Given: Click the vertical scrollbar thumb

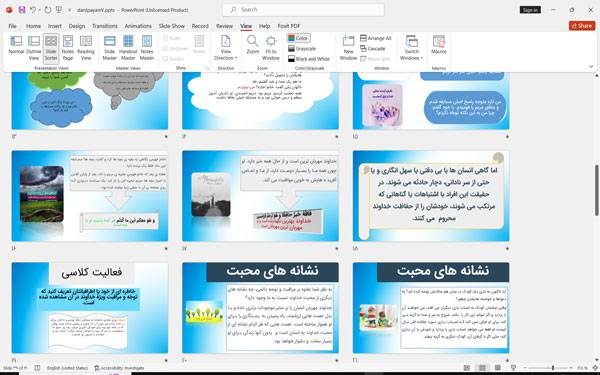Looking at the screenshot, I should pos(597,190).
